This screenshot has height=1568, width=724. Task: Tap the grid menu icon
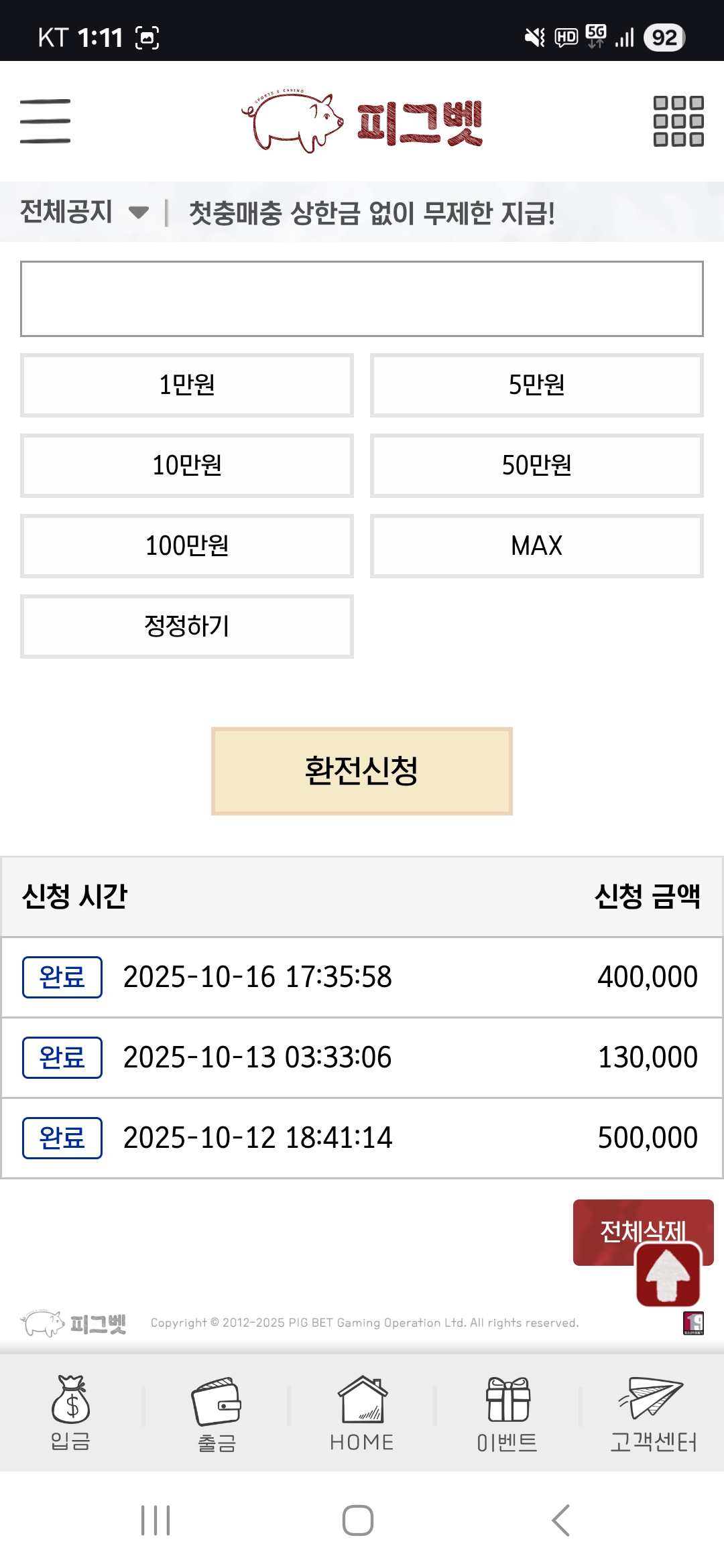click(x=678, y=121)
